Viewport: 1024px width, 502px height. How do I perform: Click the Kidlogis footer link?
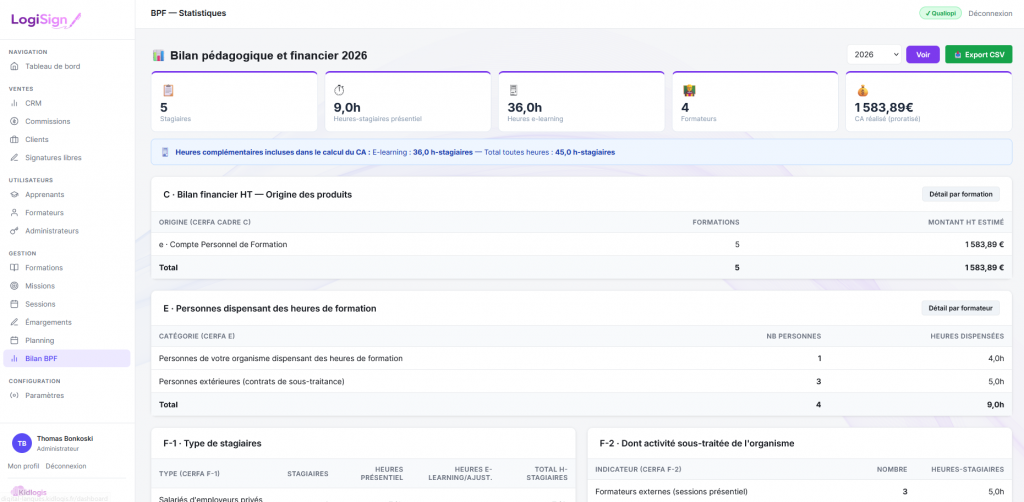click(x=31, y=492)
